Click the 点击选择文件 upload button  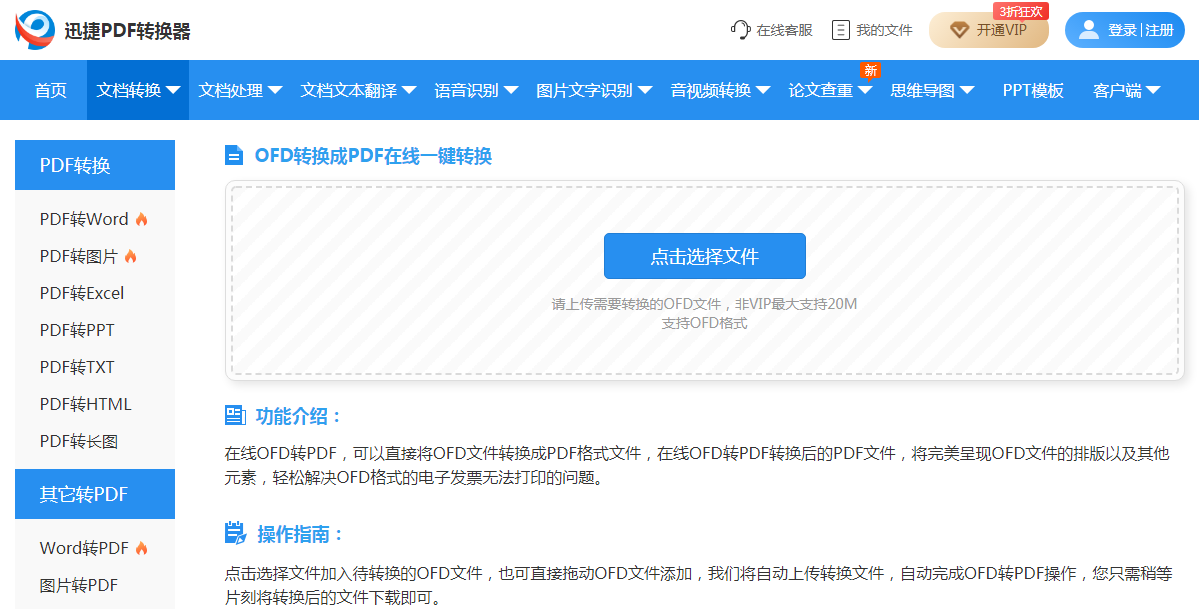(x=703, y=256)
